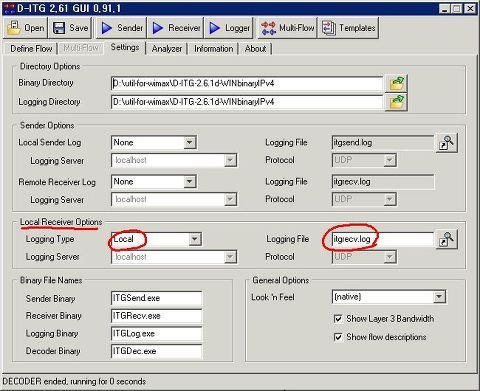Start the Receiver process

click(x=176, y=28)
